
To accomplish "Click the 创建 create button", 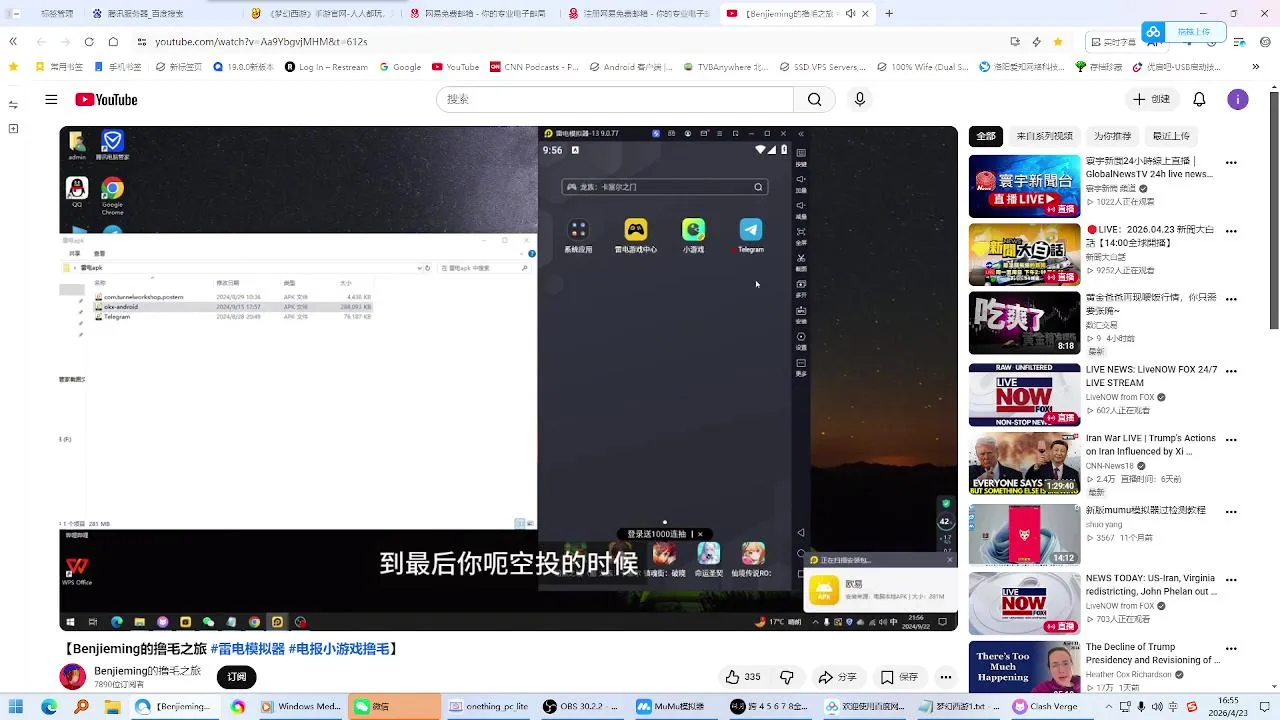I will pos(1151,99).
